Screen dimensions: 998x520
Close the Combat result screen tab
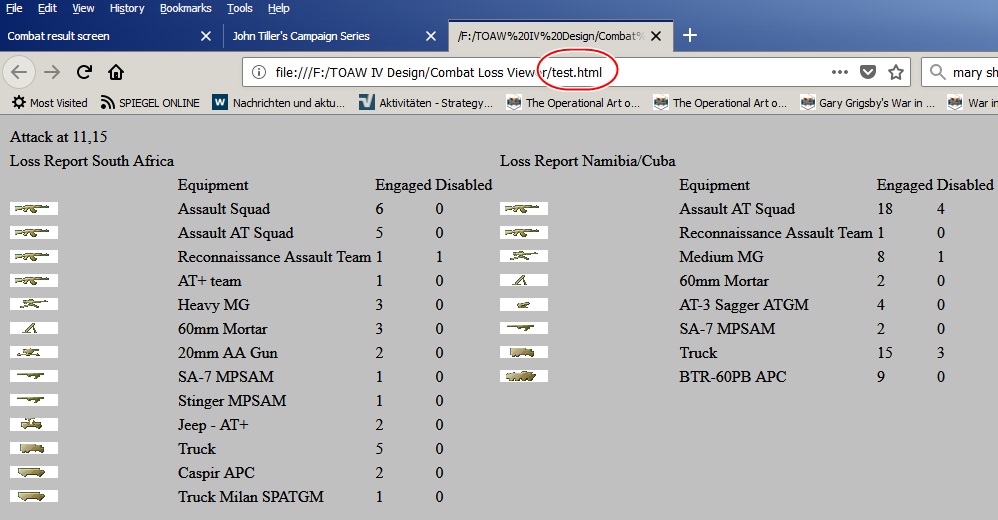tap(206, 36)
